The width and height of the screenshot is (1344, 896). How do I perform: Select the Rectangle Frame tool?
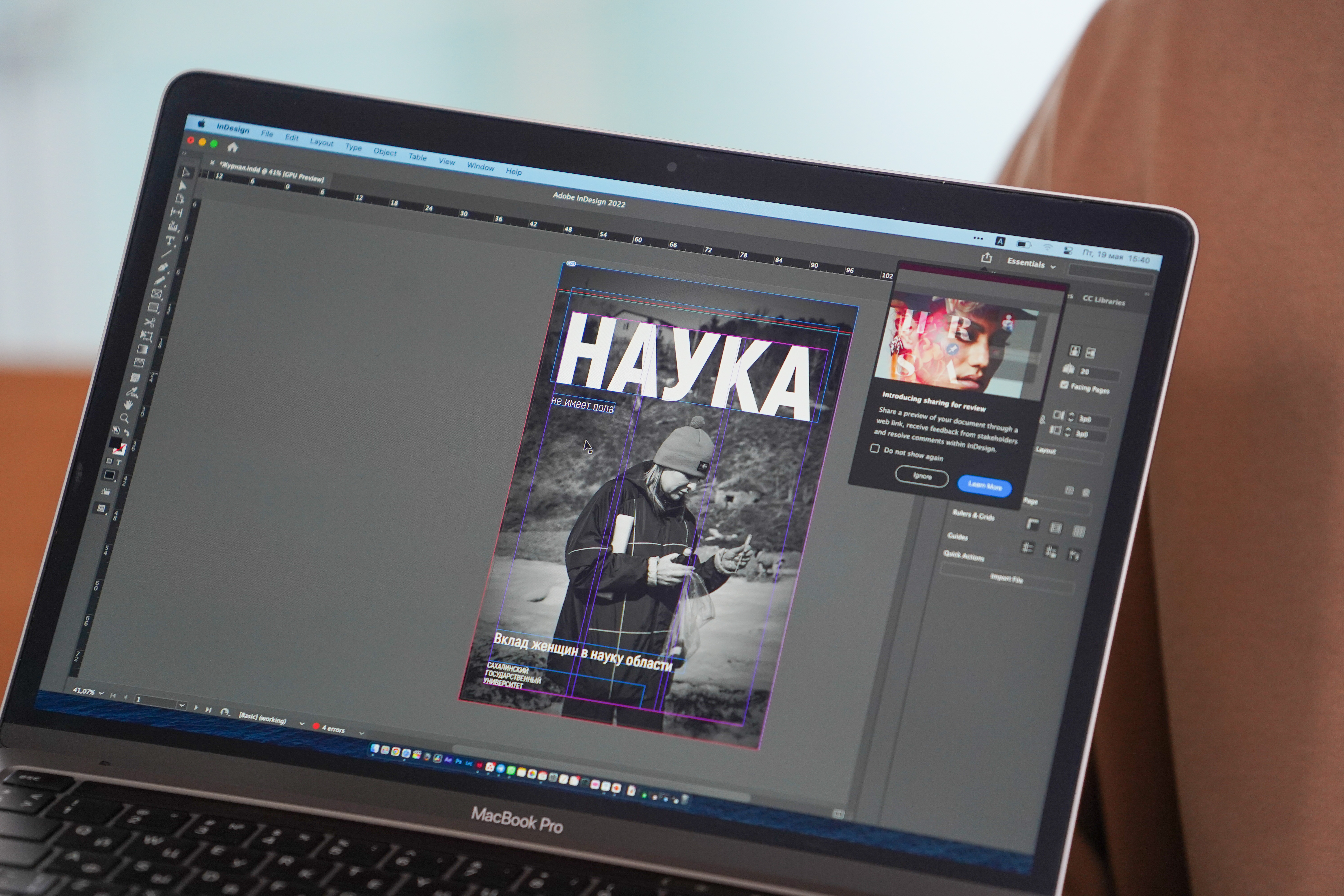pos(157,294)
